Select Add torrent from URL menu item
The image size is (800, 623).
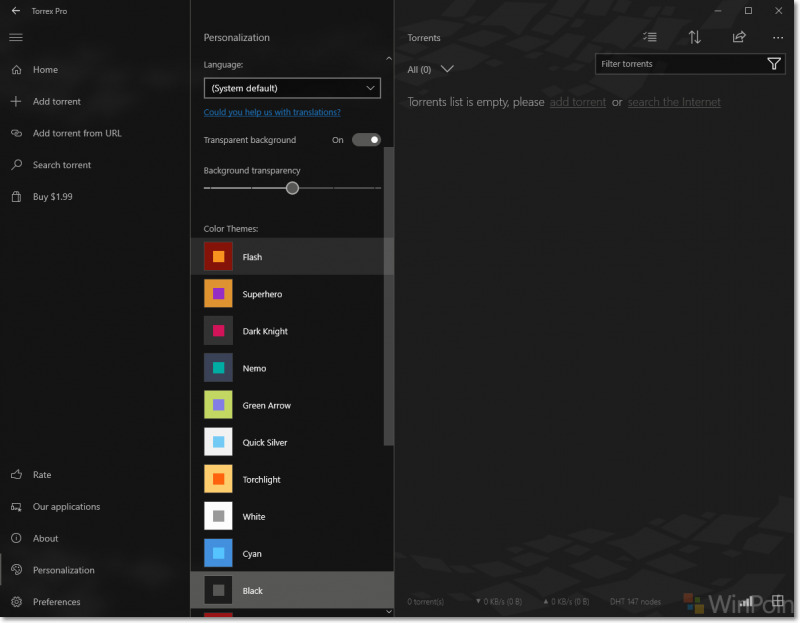77,133
